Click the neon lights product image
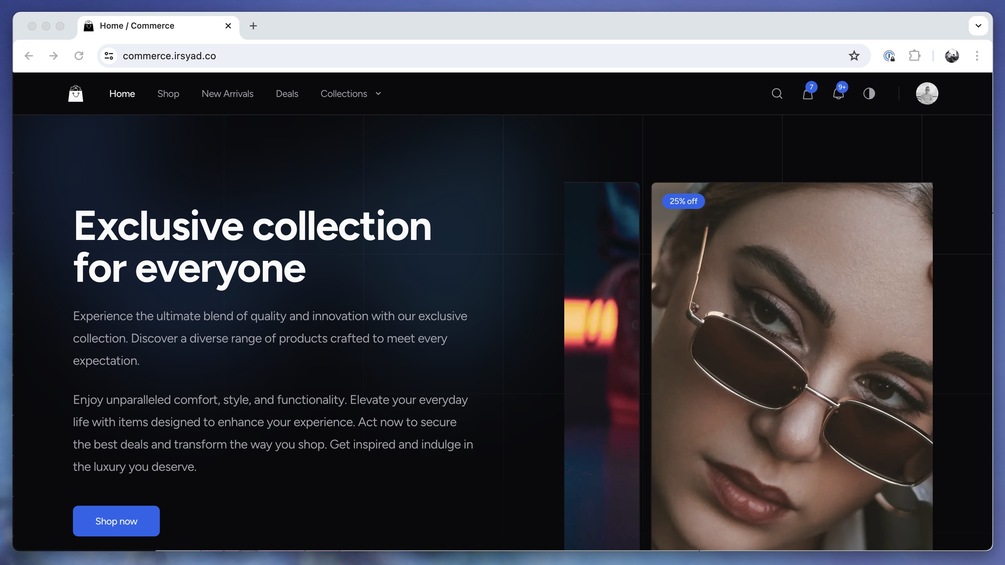This screenshot has width=1005, height=565. coord(602,366)
